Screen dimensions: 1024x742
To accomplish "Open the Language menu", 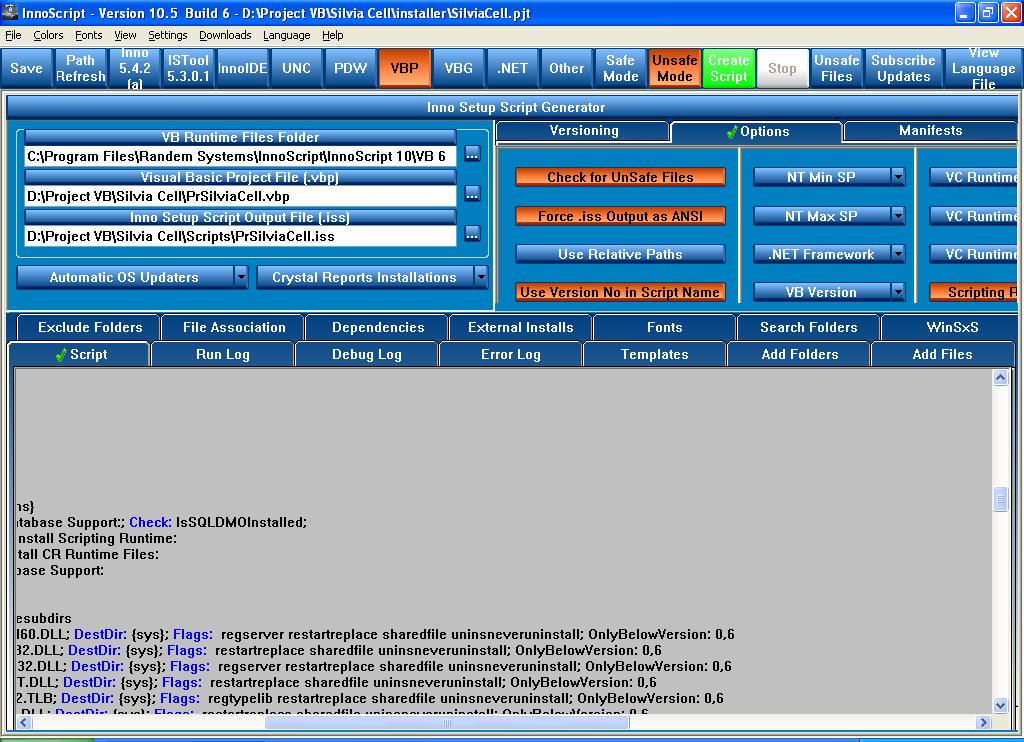I will click(x=287, y=35).
